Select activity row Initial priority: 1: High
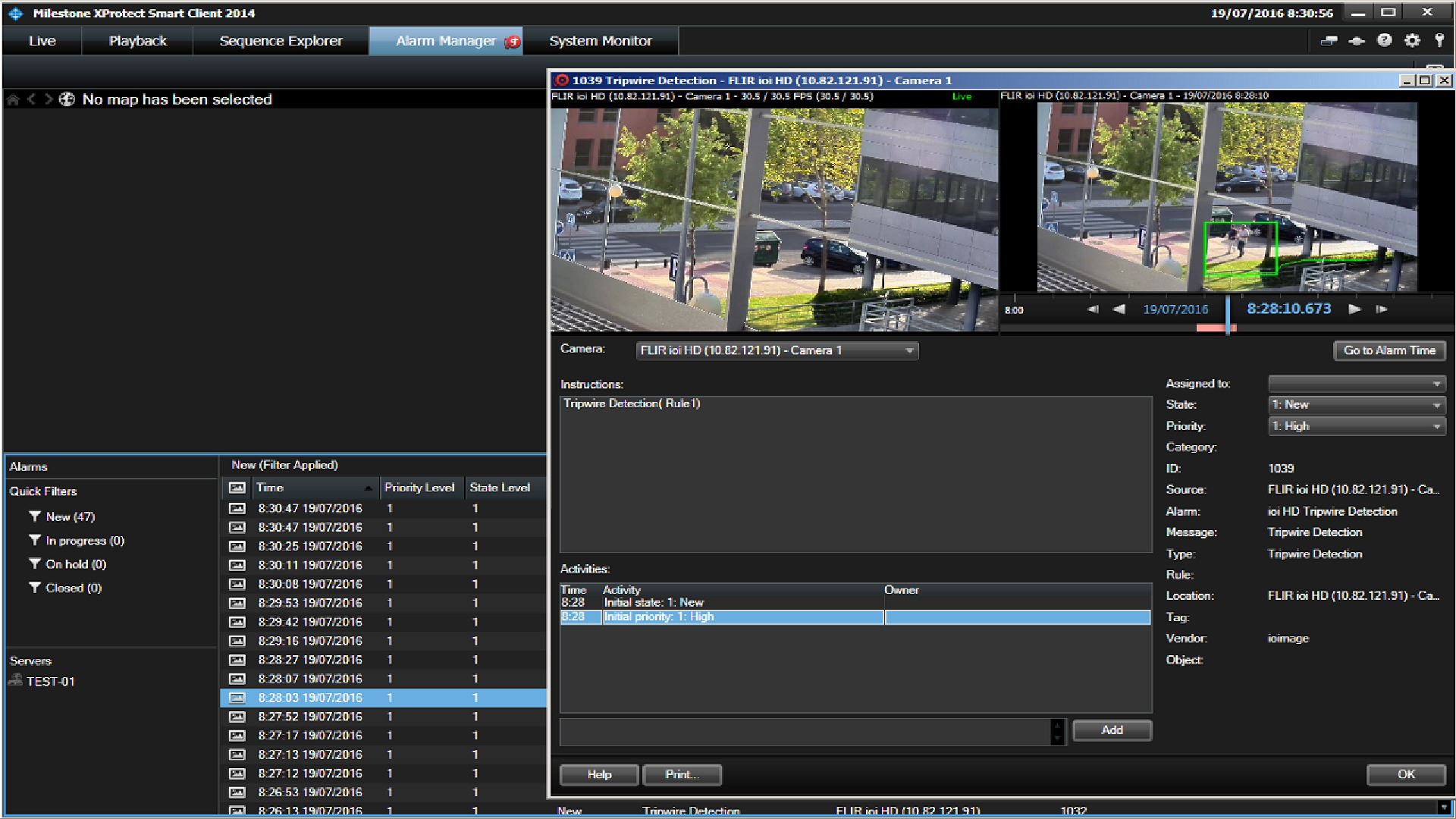Image resolution: width=1456 pixels, height=819 pixels. tap(855, 617)
